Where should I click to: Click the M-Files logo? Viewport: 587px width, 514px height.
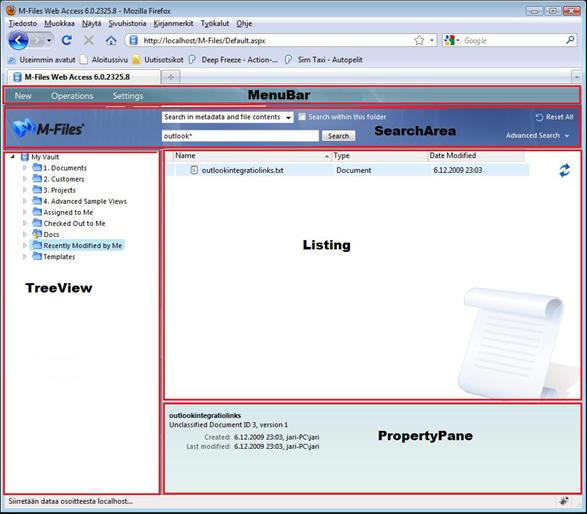tap(48, 128)
